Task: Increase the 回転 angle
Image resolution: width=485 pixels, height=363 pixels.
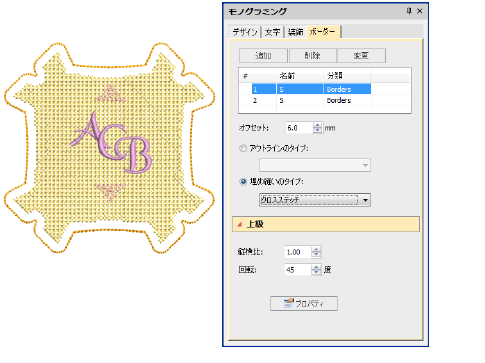Action: 316,267
